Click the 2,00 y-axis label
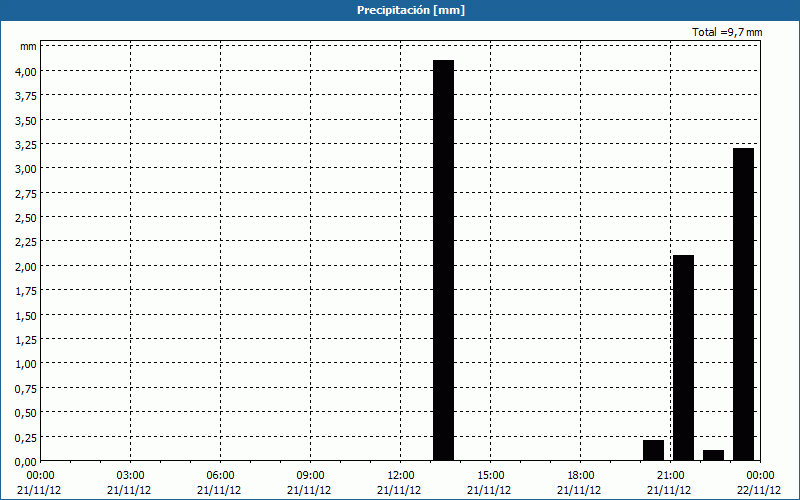The image size is (800, 500). point(26,267)
